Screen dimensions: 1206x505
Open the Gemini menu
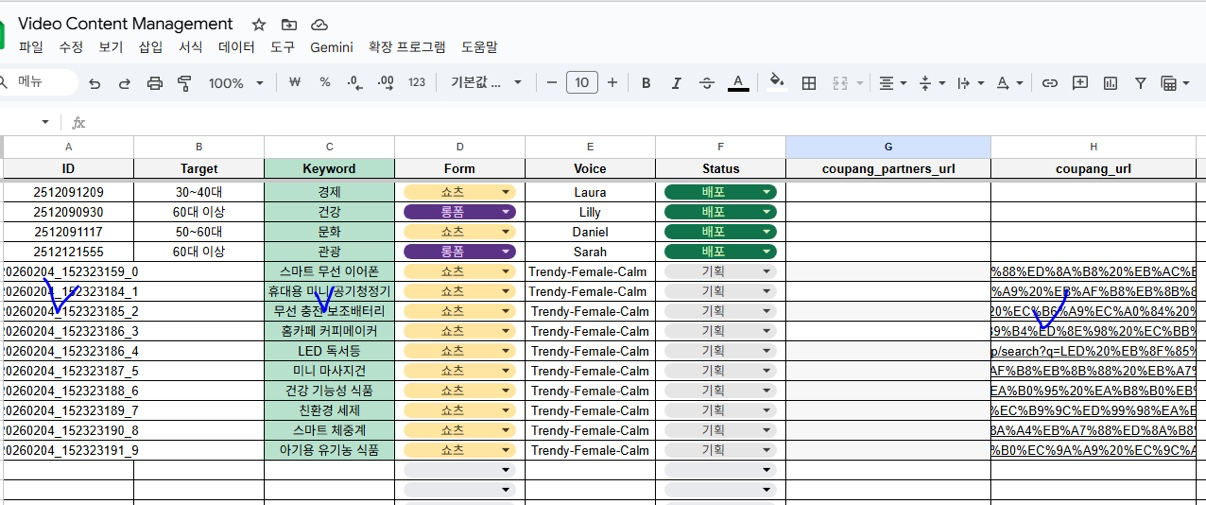[331, 47]
